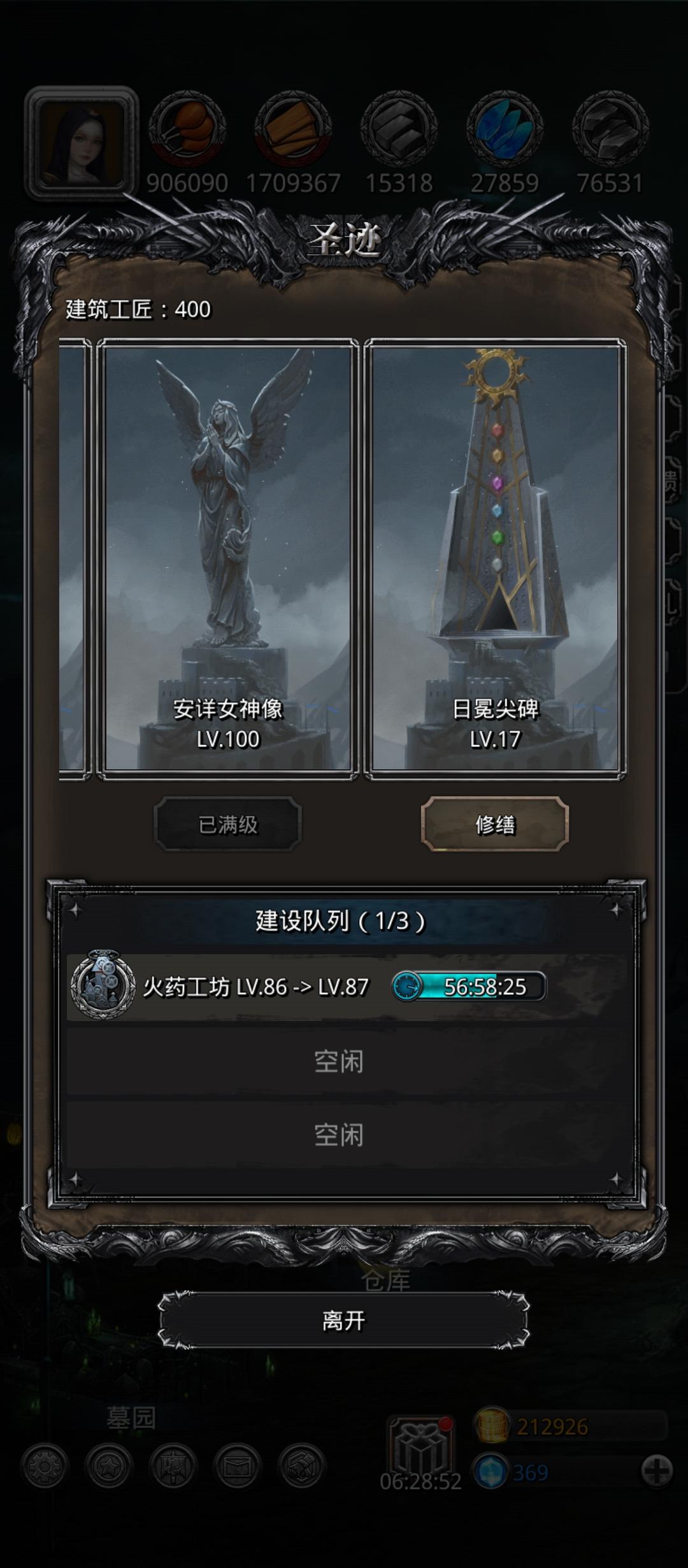Click the 已满级 max level button
Viewport: 688px width, 1568px height.
[x=228, y=824]
